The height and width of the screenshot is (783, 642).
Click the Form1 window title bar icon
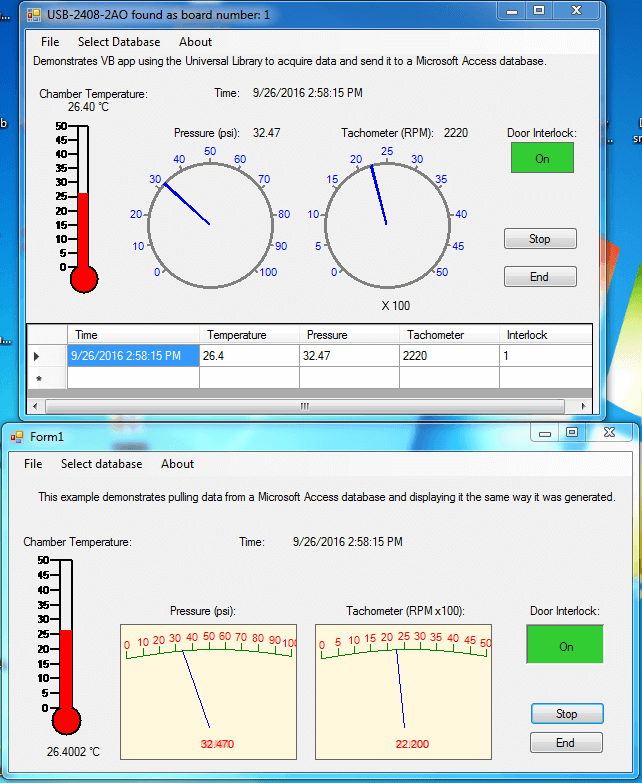[x=15, y=436]
